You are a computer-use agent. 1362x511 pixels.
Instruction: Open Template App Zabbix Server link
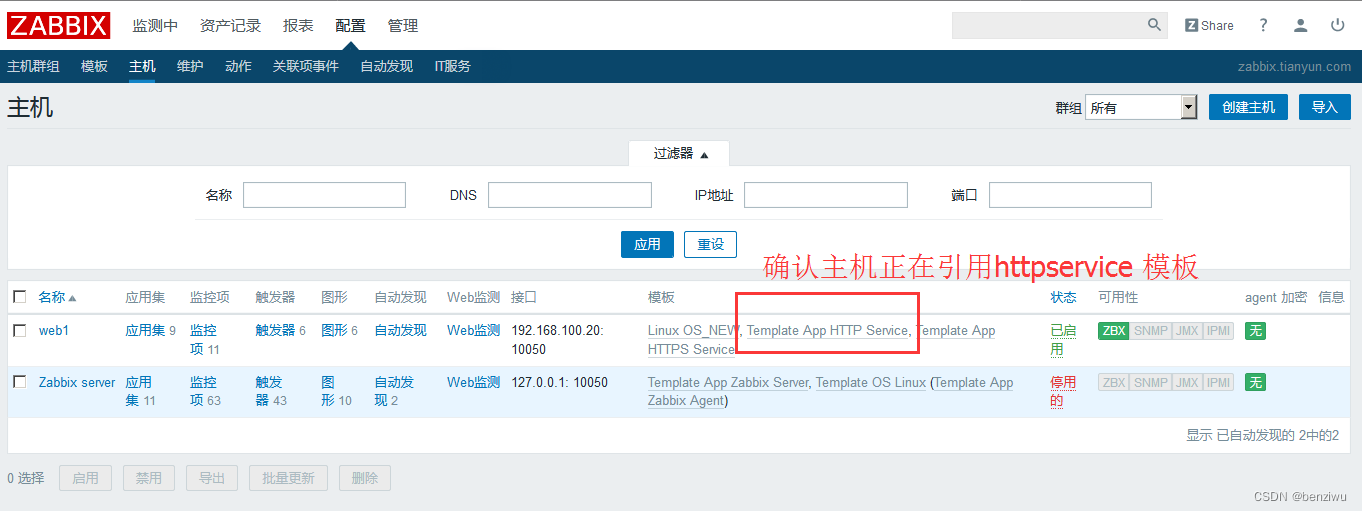(728, 382)
